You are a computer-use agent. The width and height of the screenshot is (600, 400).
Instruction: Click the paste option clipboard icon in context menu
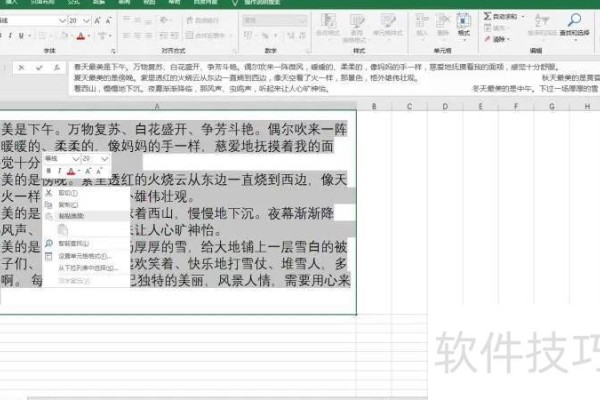click(63, 230)
